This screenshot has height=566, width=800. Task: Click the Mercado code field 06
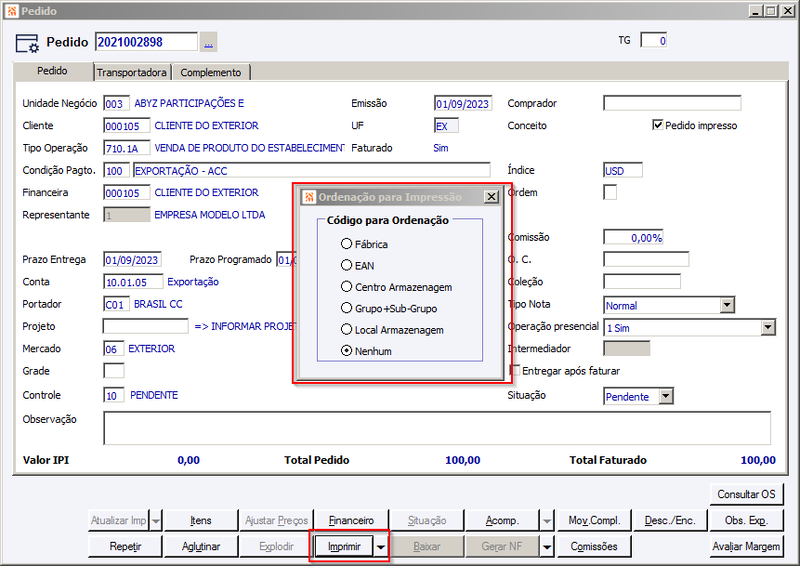pos(113,349)
